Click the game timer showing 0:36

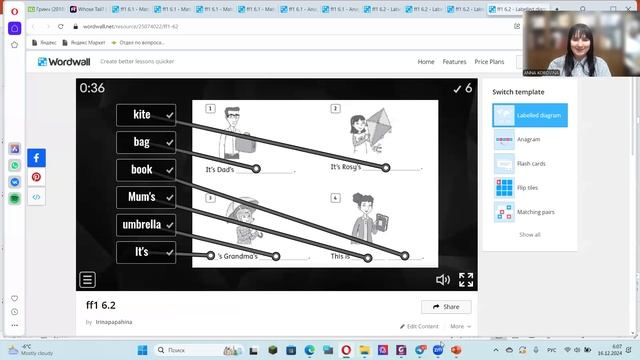click(x=92, y=88)
